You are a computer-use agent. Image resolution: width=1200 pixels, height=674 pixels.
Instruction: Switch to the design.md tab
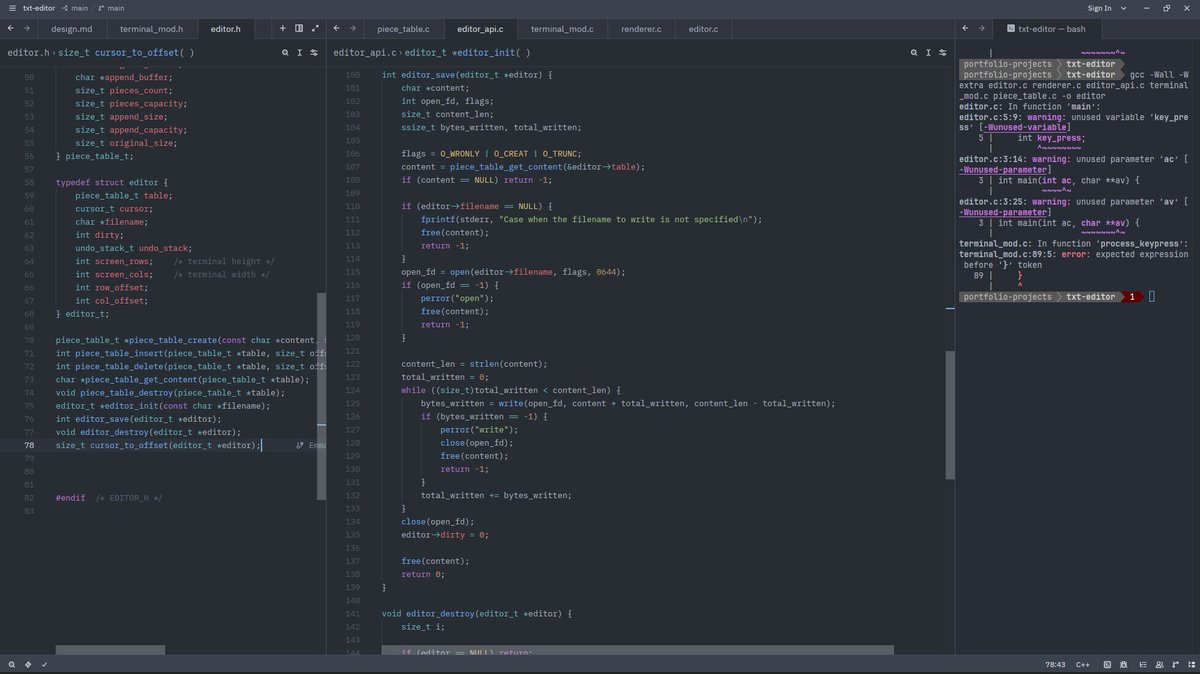point(72,29)
